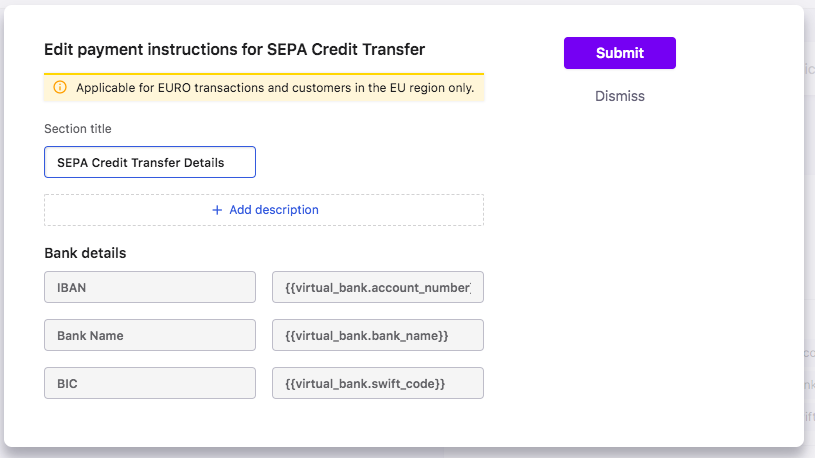Image resolution: width=815 pixels, height=458 pixels.
Task: Submit the payment instructions
Action: pos(620,53)
